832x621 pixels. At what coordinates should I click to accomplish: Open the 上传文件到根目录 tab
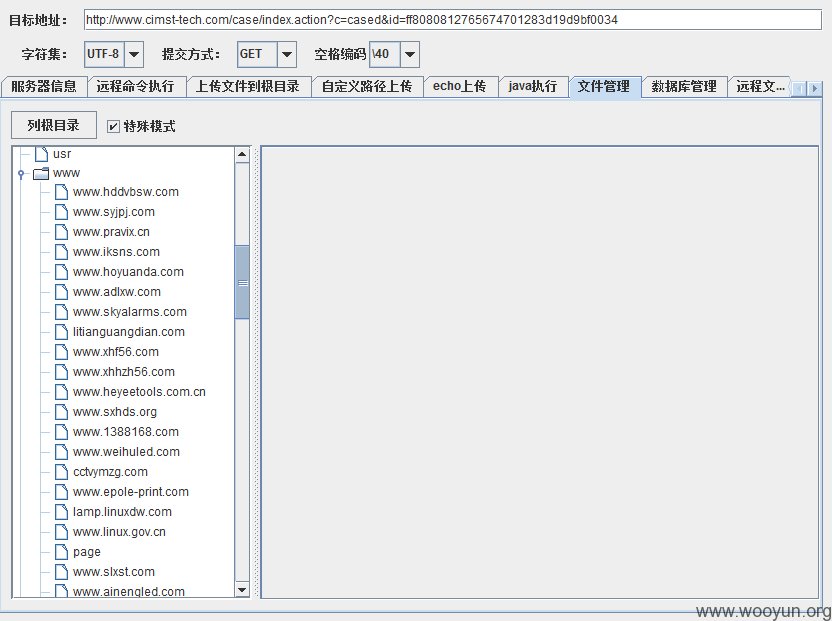point(248,87)
